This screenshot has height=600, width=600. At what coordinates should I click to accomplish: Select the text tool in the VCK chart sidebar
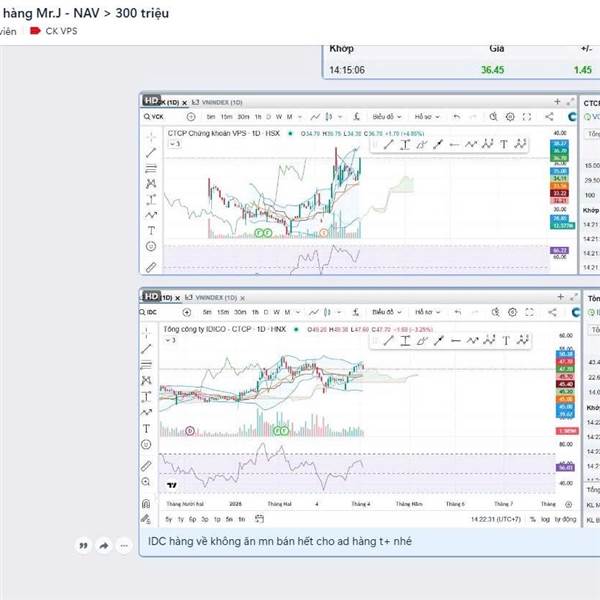(x=151, y=230)
